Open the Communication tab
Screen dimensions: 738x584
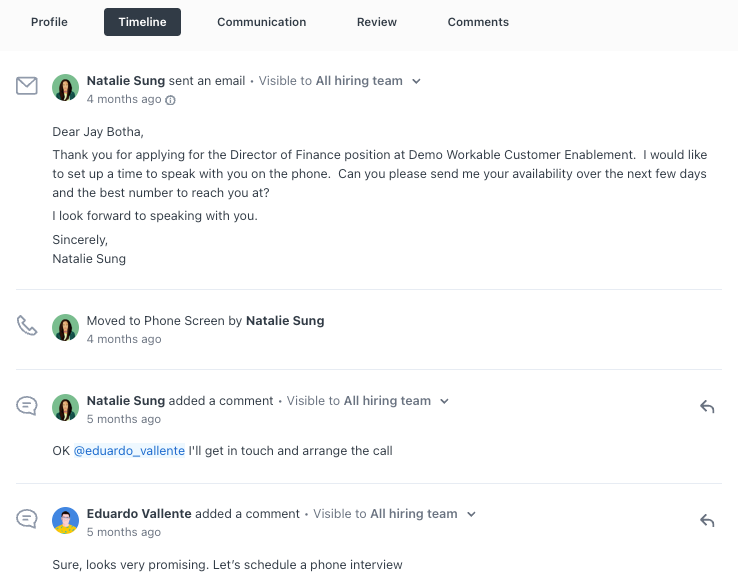tap(262, 22)
